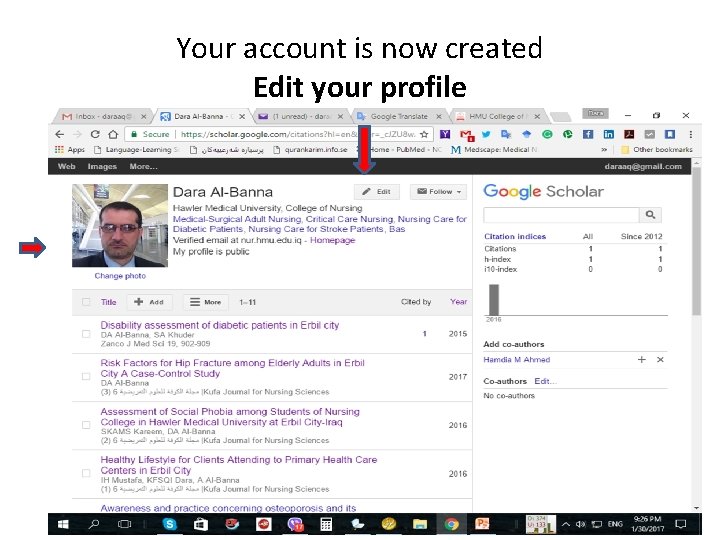Show hidden system tray icons
The image size is (720, 540).
point(566,524)
